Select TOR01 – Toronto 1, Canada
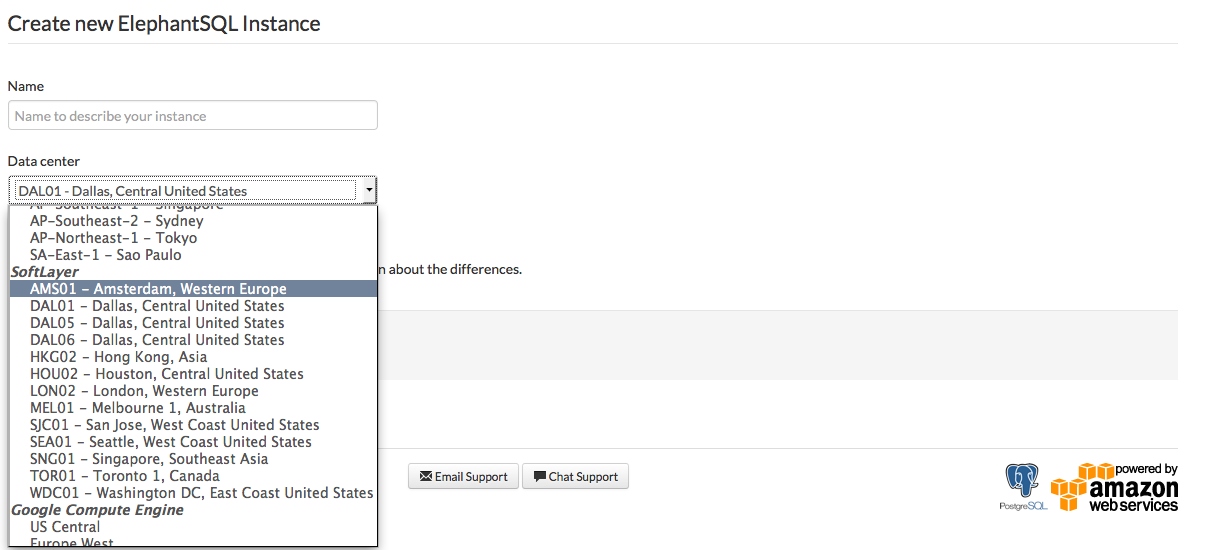The width and height of the screenshot is (1212, 550). [x=124, y=476]
